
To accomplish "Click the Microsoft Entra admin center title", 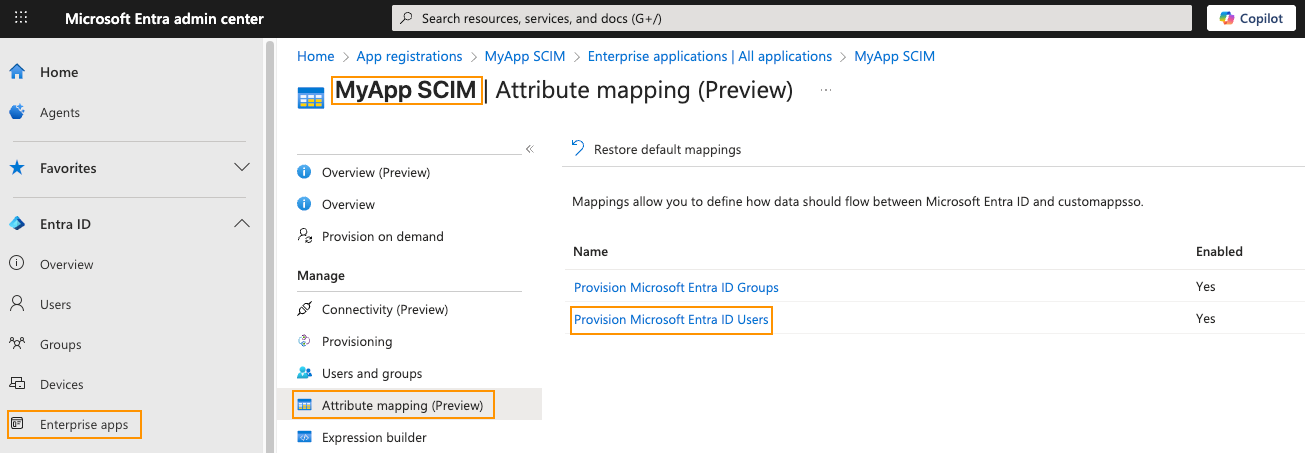I will 165,19.
